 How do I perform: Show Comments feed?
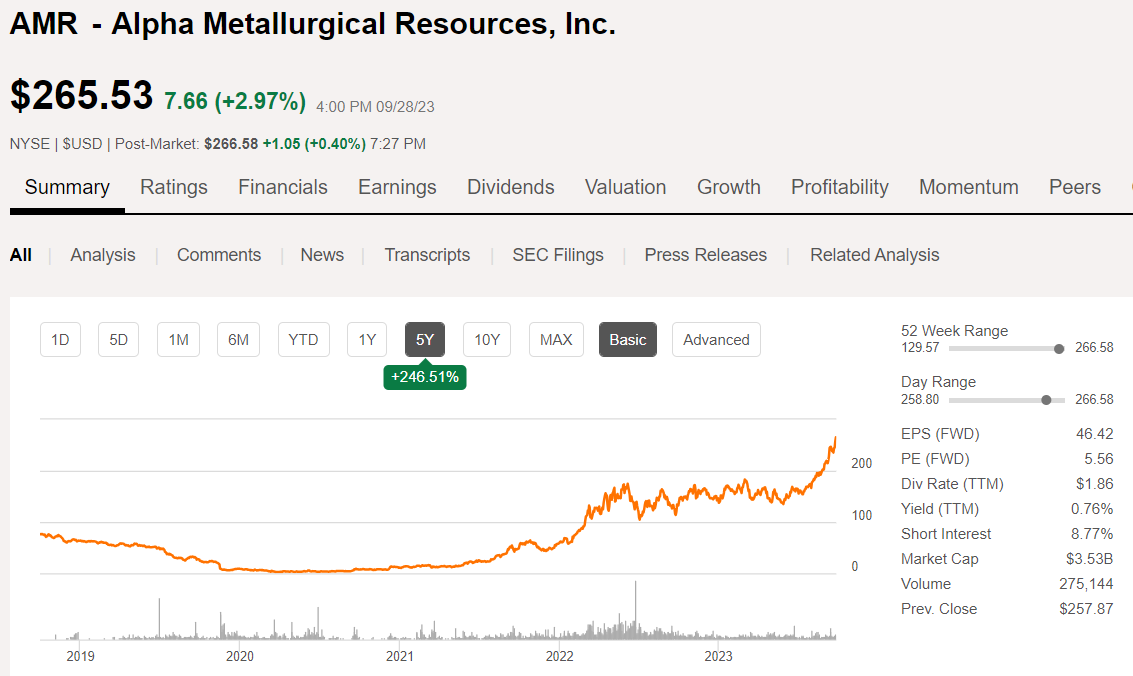(x=219, y=255)
